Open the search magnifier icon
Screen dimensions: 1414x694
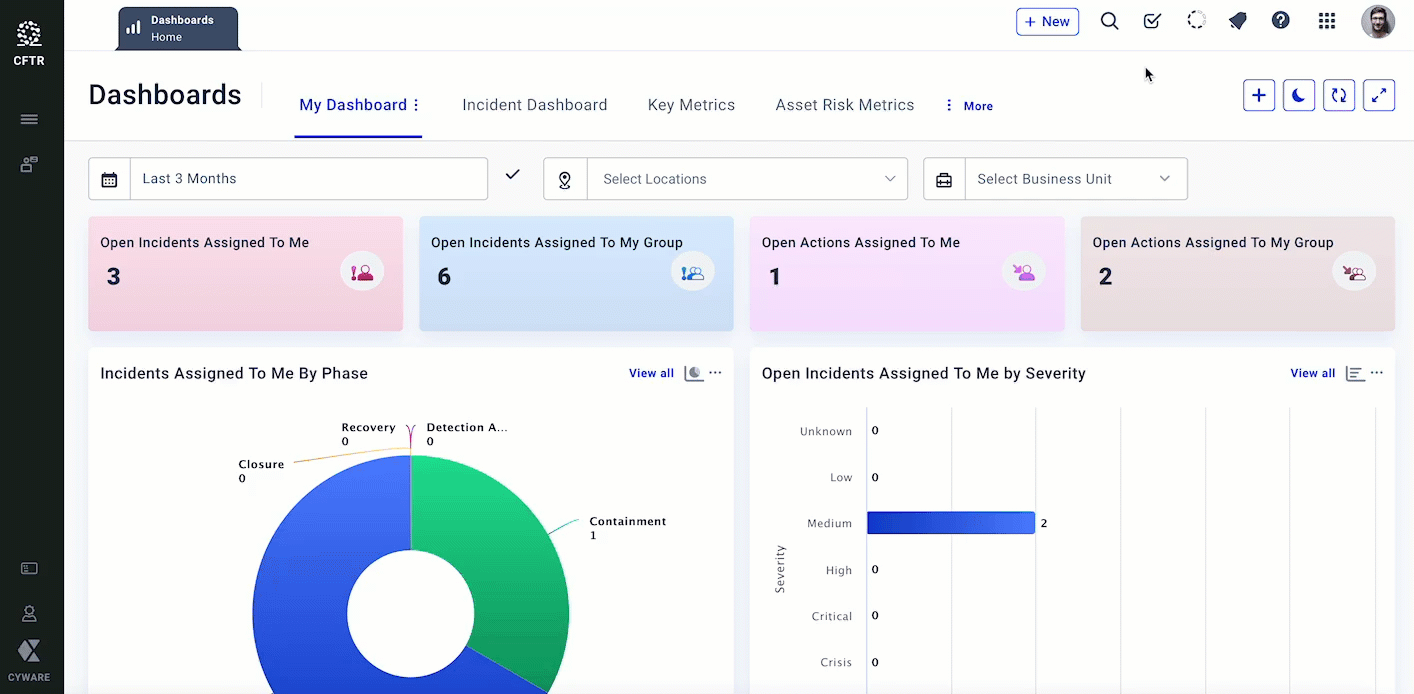[x=1109, y=21]
